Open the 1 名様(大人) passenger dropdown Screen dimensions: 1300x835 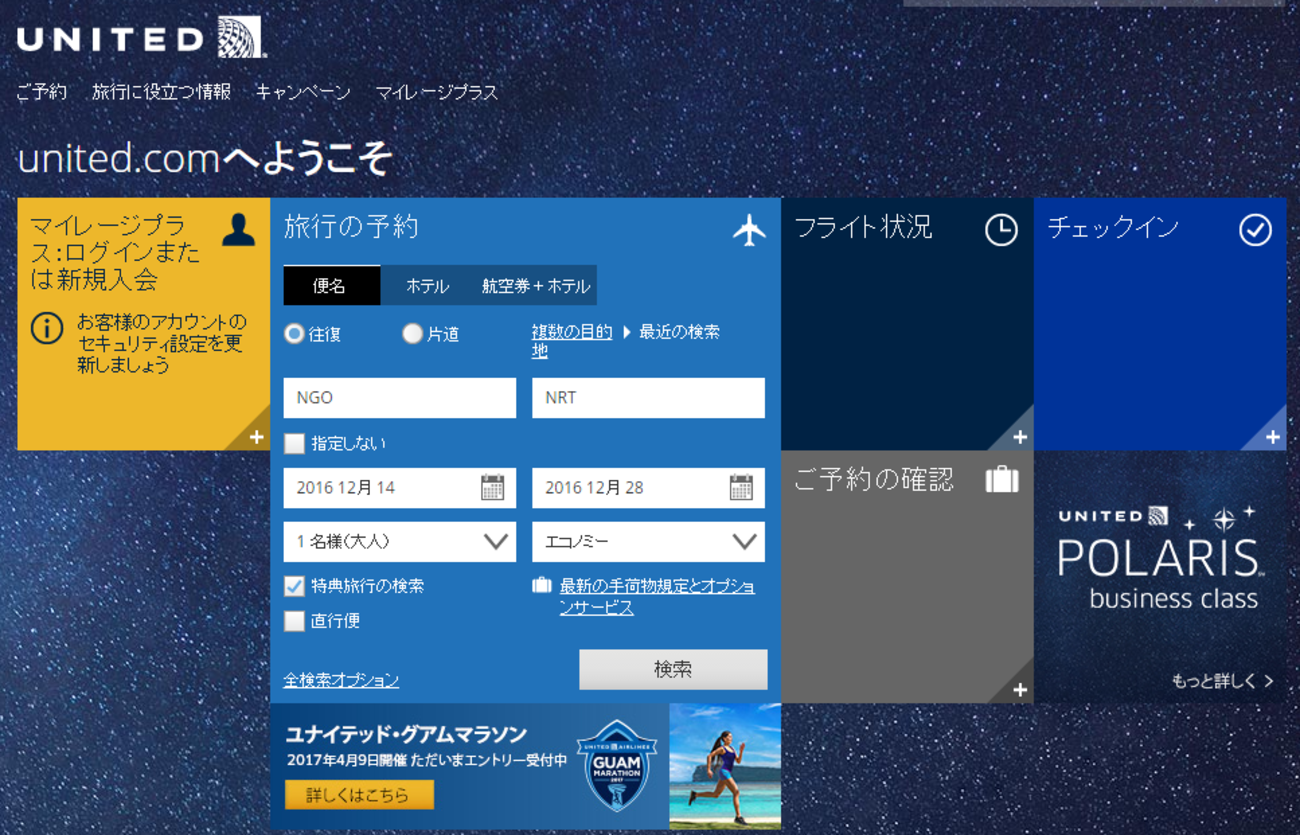(x=400, y=542)
